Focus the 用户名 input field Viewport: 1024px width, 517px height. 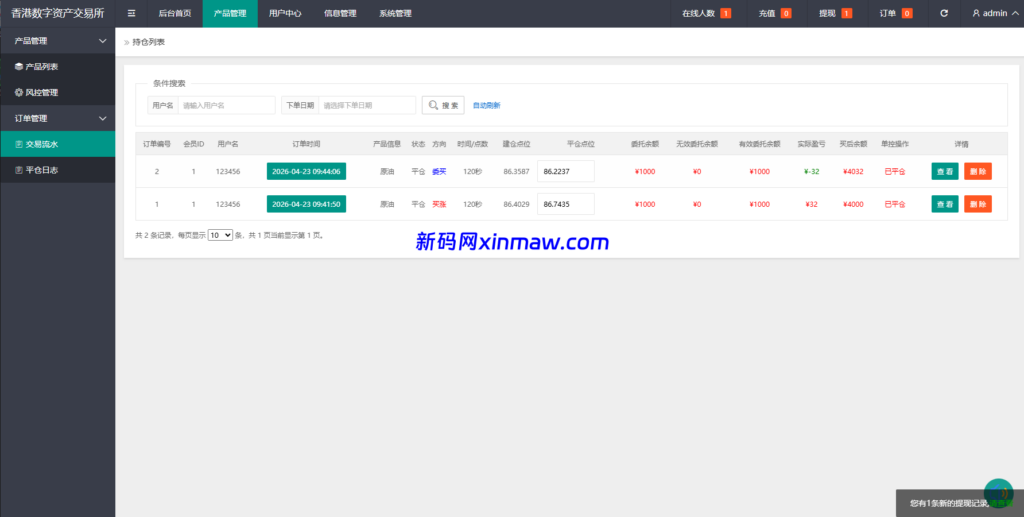coord(226,105)
